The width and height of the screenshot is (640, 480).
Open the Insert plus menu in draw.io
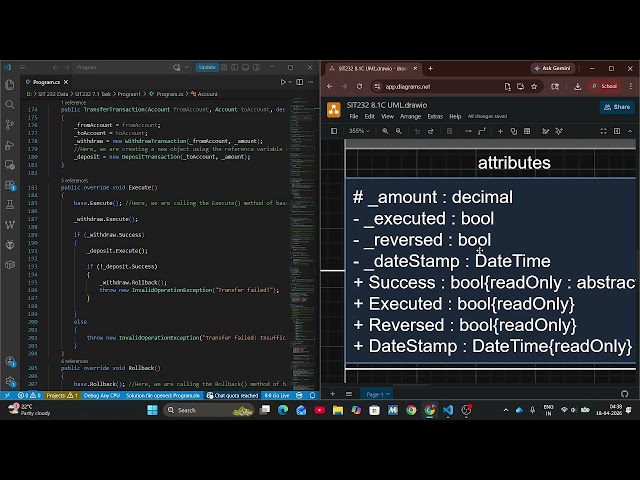click(x=500, y=131)
